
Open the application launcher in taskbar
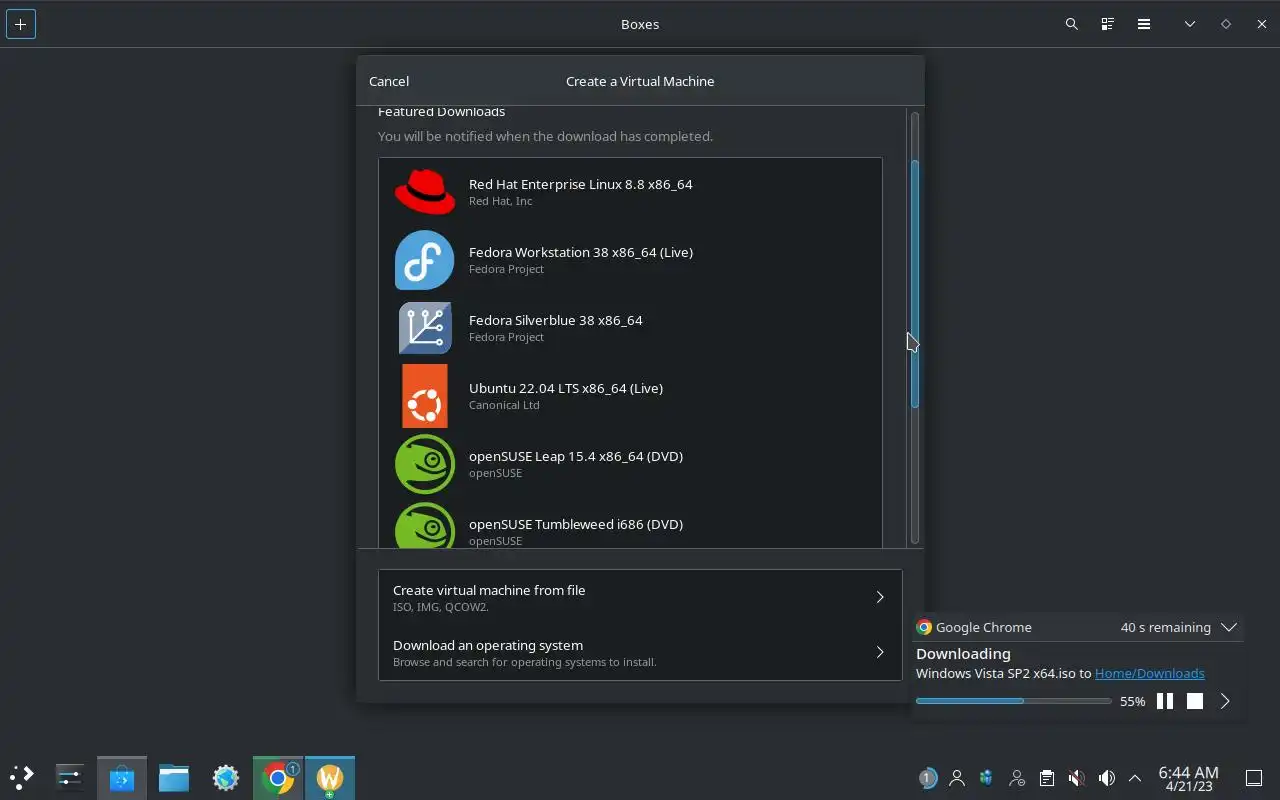(x=21, y=777)
